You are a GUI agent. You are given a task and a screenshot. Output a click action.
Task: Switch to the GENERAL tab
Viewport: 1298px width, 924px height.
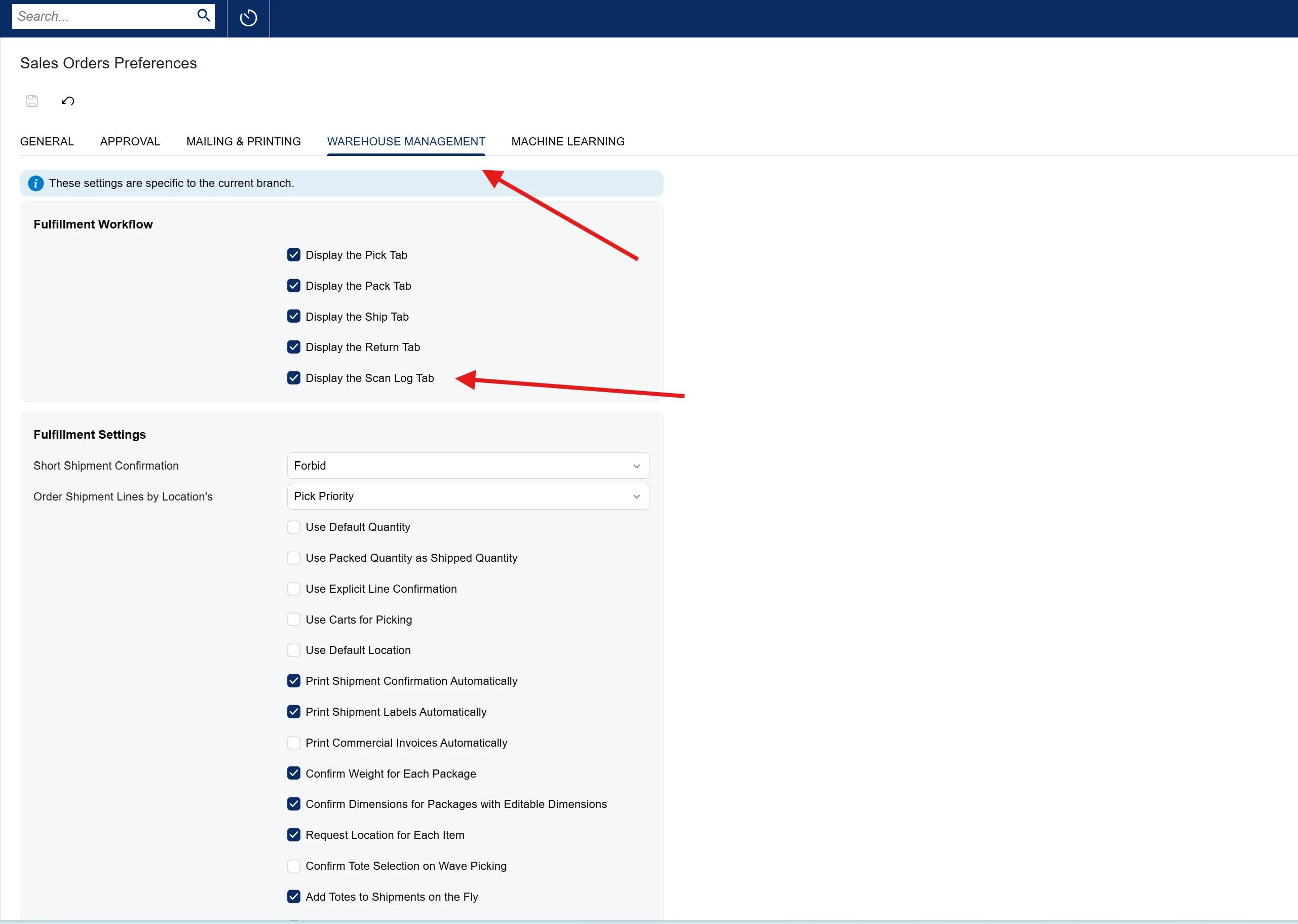pos(47,141)
